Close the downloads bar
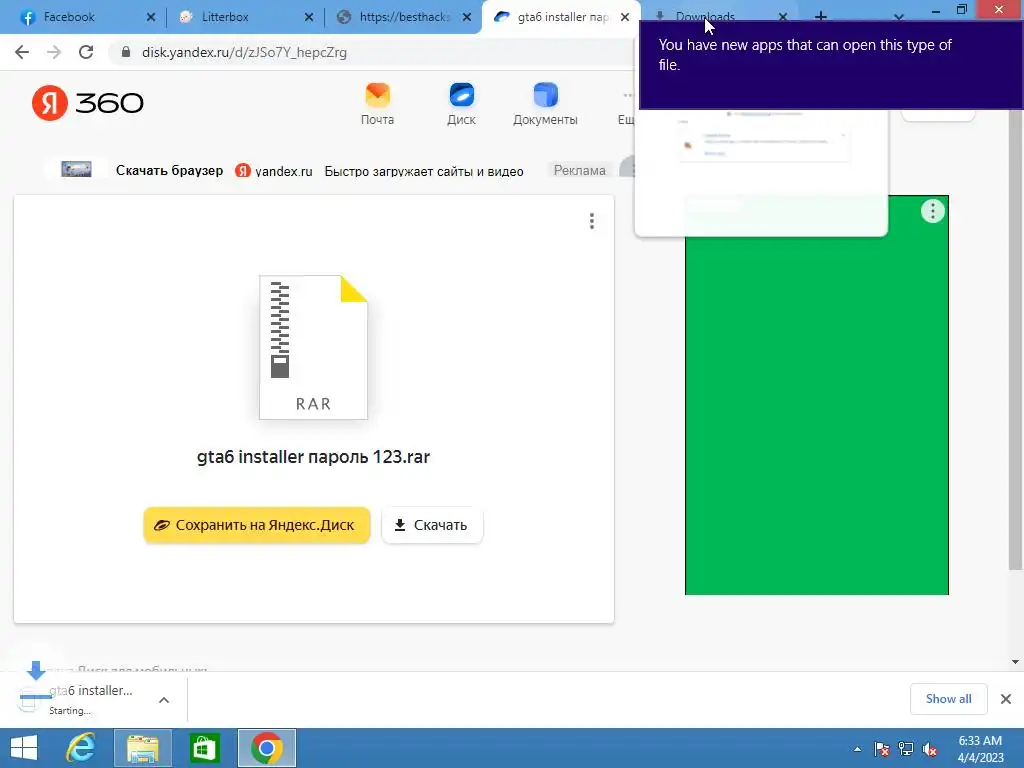This screenshot has width=1024, height=768. point(1006,699)
